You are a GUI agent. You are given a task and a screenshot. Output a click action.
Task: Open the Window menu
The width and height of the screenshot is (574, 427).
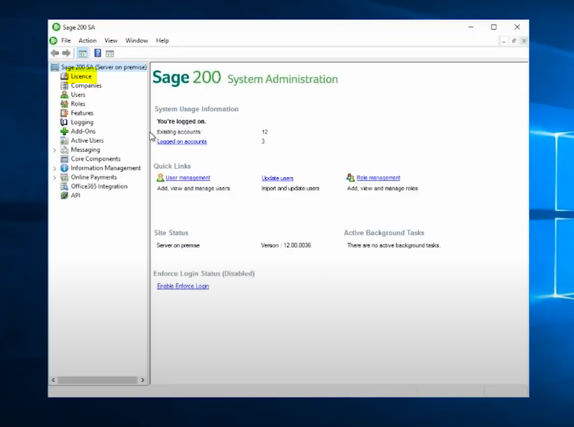[x=137, y=41]
